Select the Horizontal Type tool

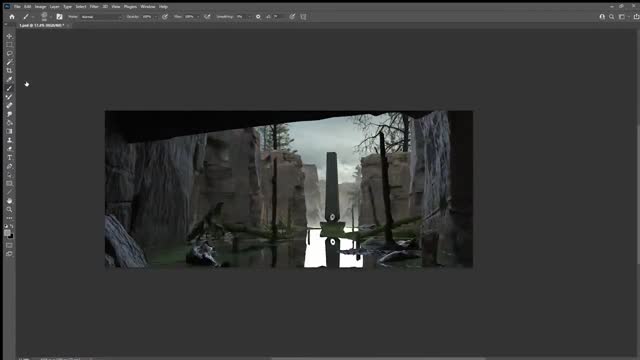tap(9, 158)
